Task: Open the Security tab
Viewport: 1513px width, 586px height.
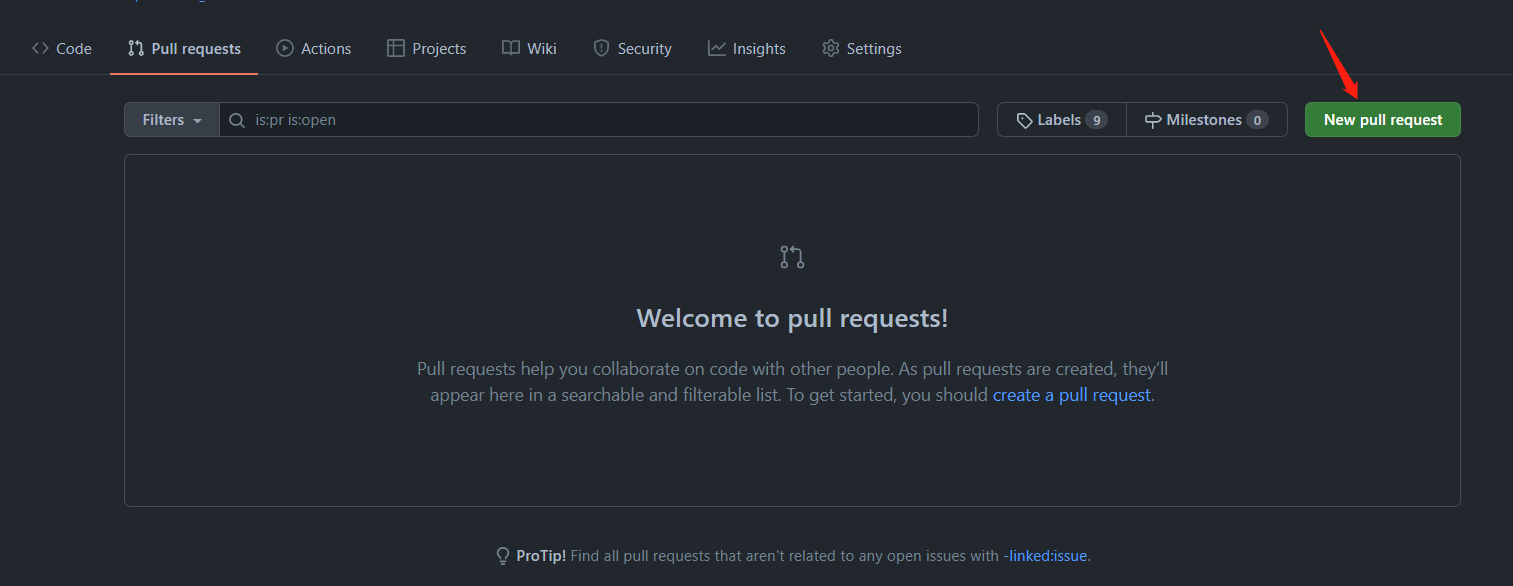Action: [632, 48]
